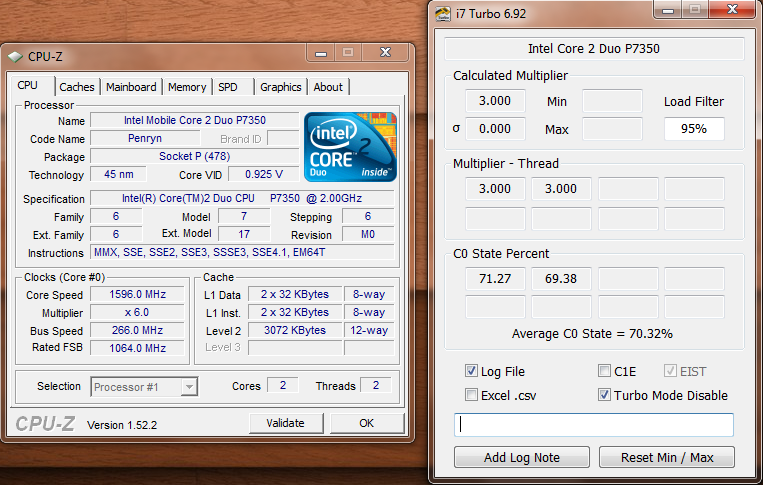Click the Calculated Multiplier value 3.000
Screen dimensions: 763x485
click(495, 101)
